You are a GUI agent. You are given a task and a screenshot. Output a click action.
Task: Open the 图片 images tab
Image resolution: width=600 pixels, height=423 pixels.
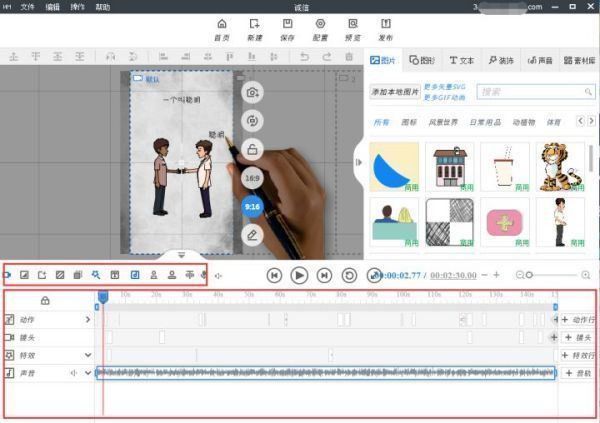383,60
